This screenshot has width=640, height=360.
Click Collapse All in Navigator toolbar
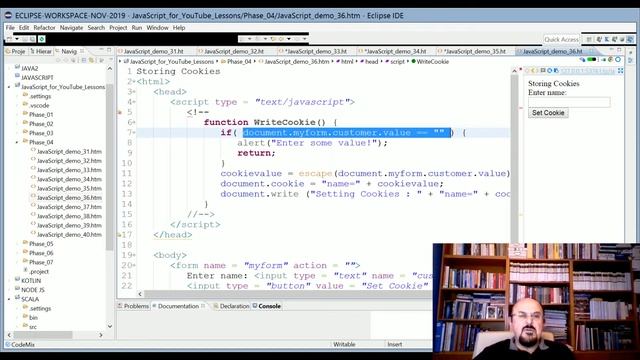click(84, 60)
